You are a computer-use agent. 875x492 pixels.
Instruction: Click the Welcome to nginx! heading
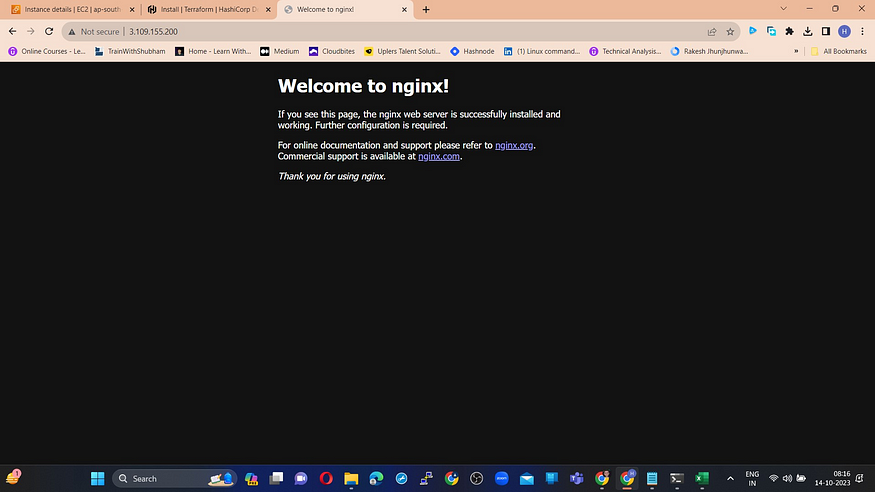(x=363, y=86)
